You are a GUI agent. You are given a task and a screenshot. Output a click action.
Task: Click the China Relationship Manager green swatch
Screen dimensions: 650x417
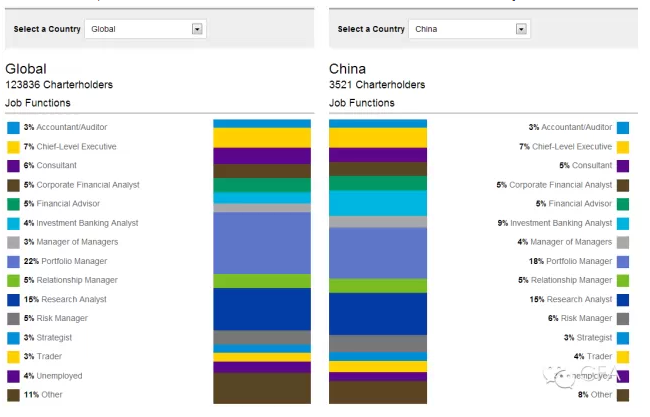click(623, 280)
